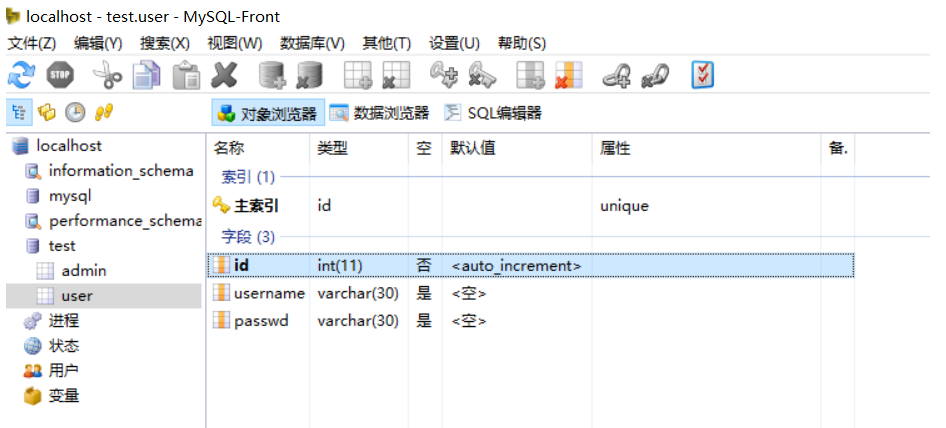Click the scissors cut icon
The width and height of the screenshot is (946, 428).
106,74
